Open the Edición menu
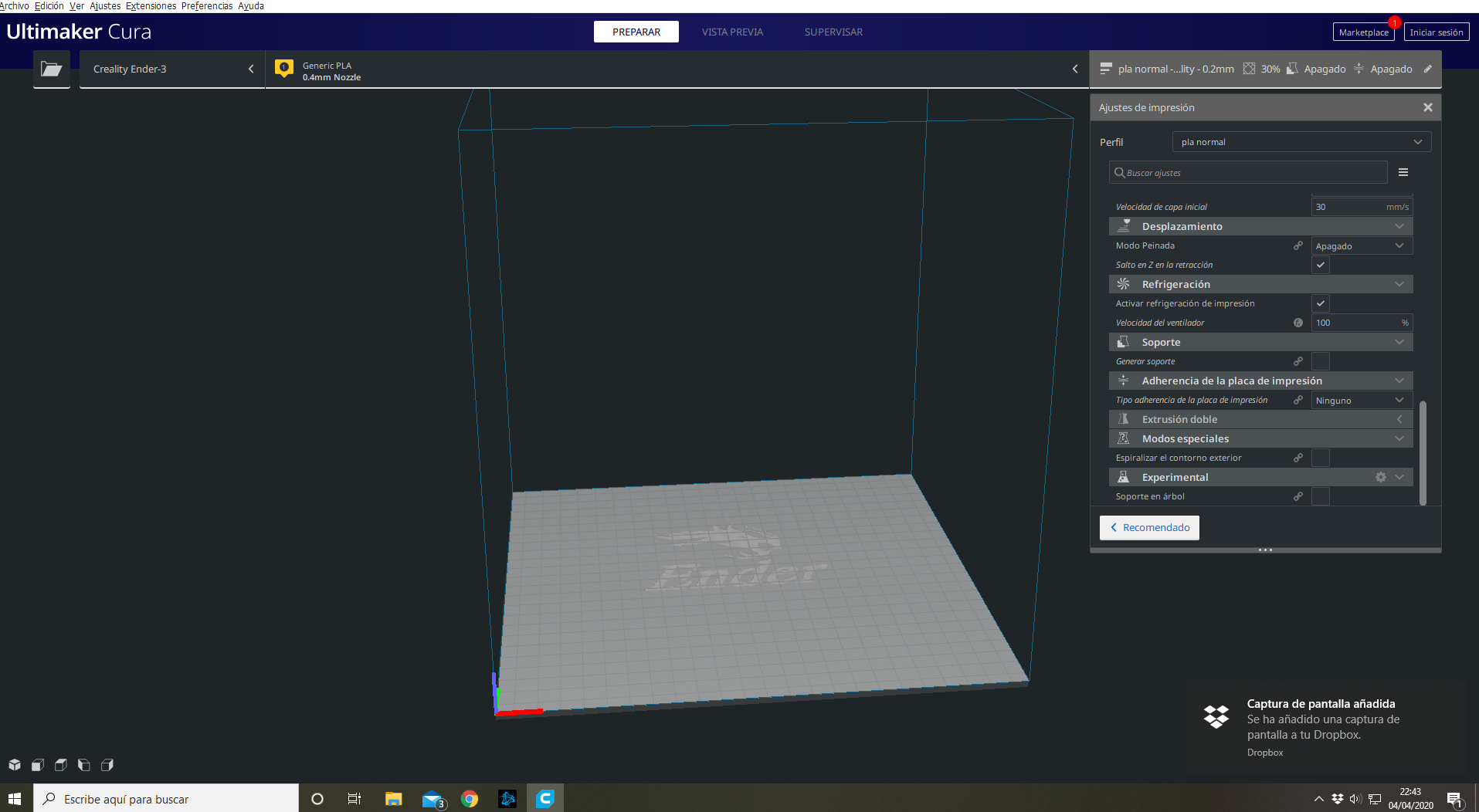The image size is (1479, 812). click(49, 6)
